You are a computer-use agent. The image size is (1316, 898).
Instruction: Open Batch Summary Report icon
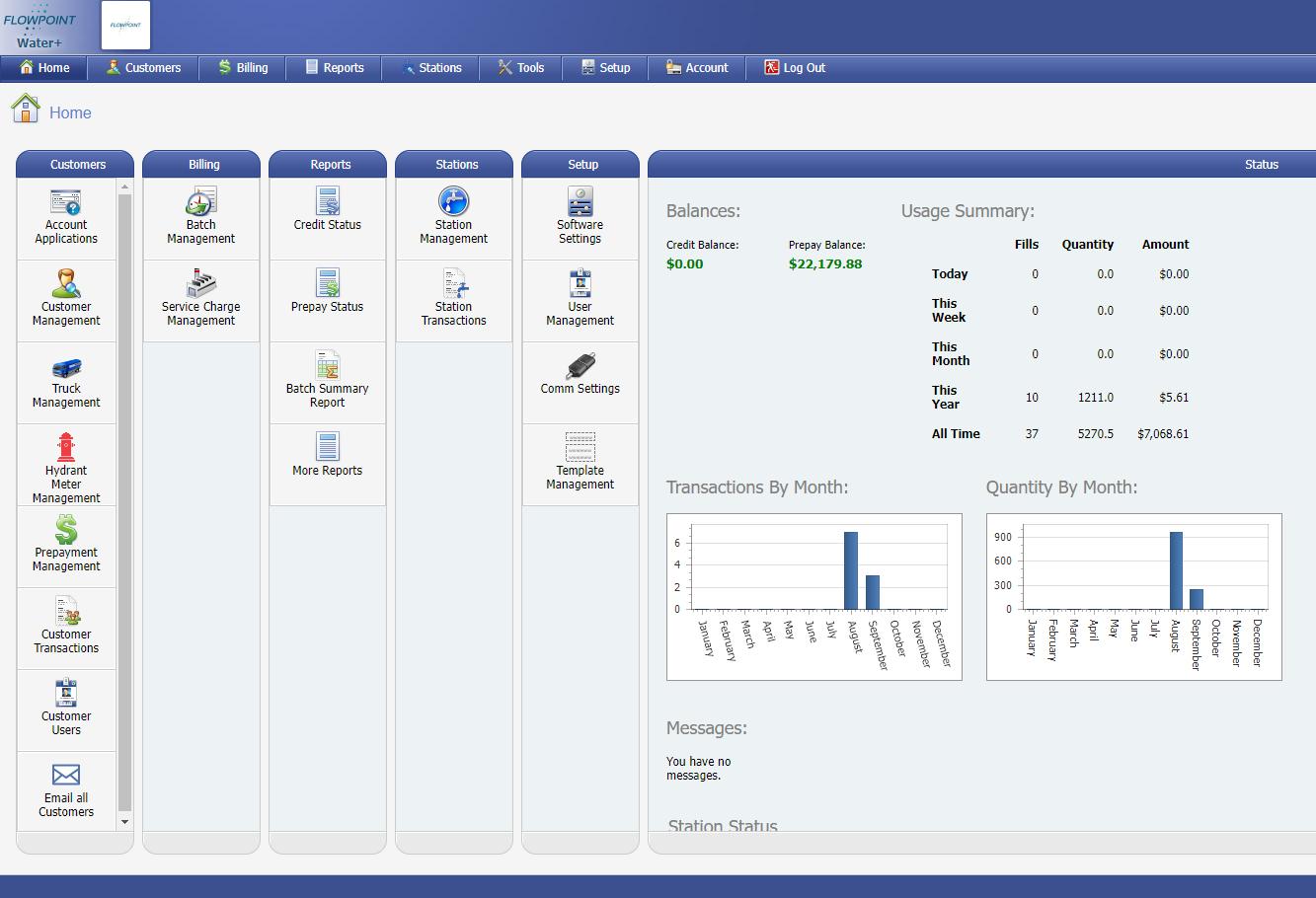point(328,365)
